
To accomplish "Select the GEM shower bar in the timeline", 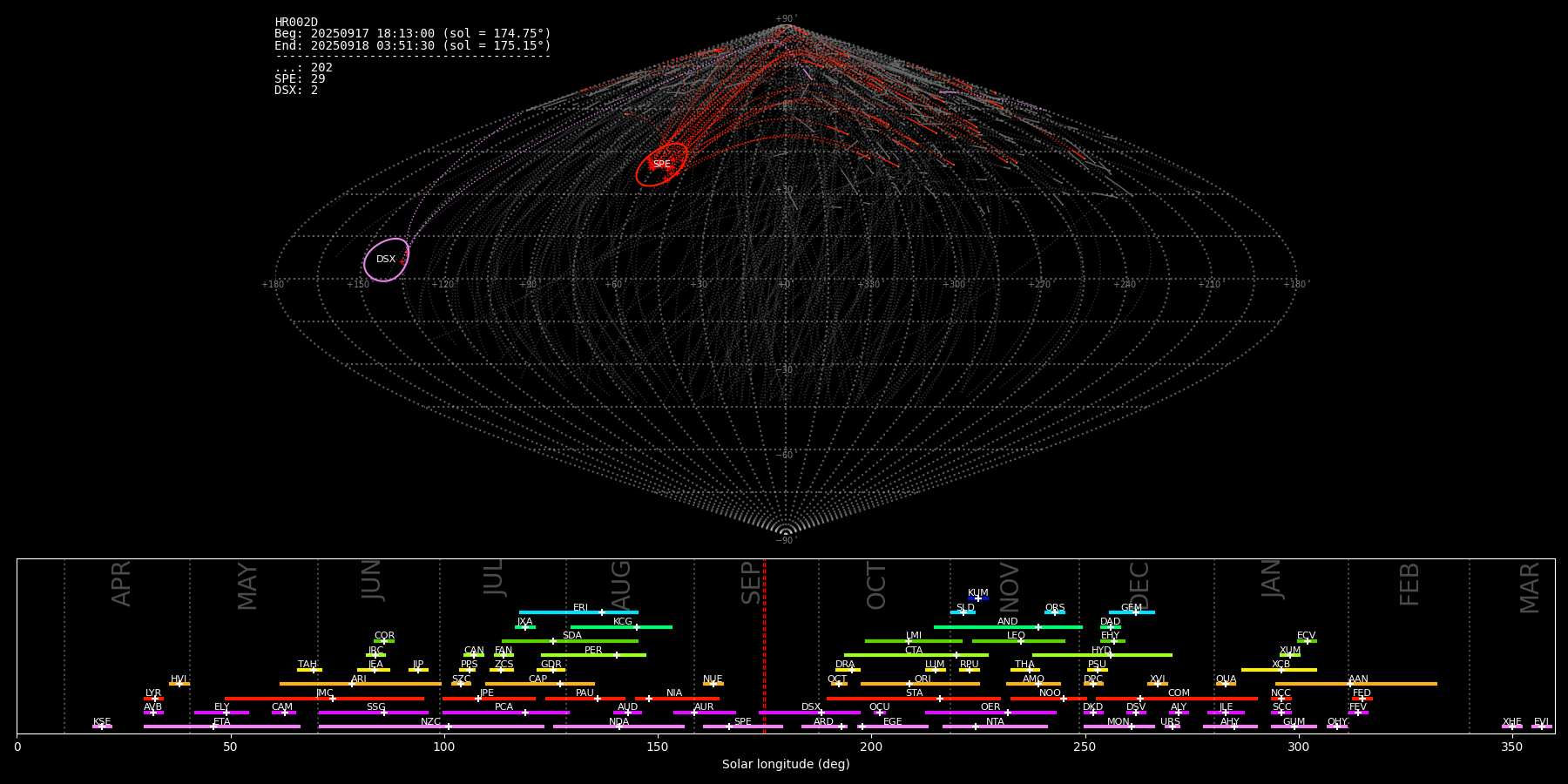I will (x=1132, y=612).
